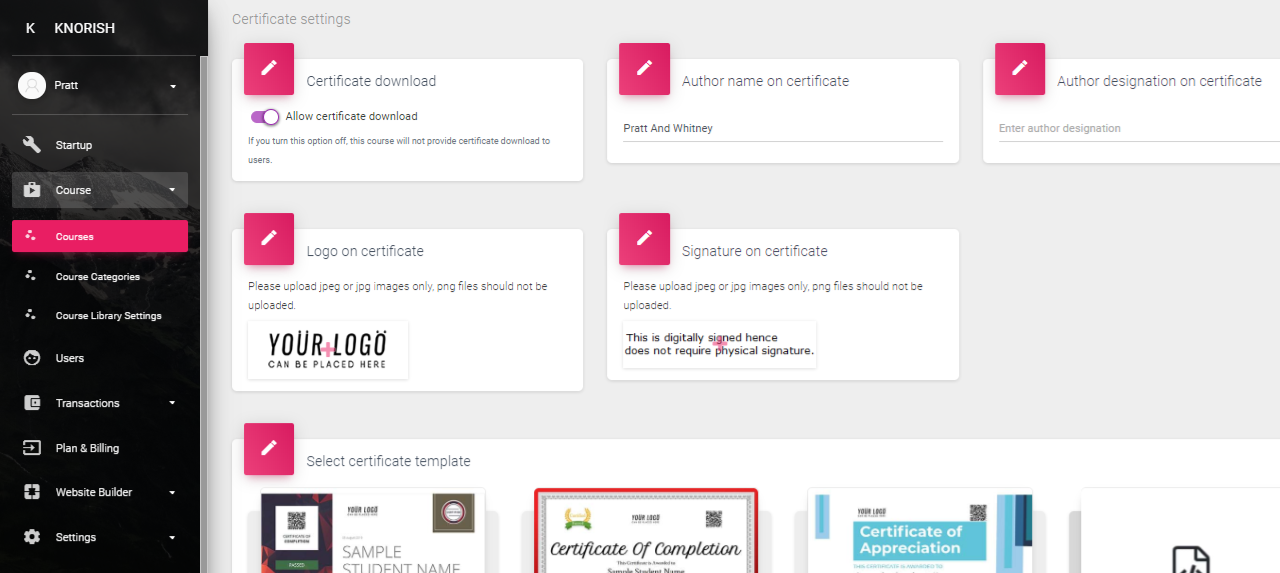1280x573 pixels.
Task: Click the Certificate settings heading text
Action: (x=291, y=19)
